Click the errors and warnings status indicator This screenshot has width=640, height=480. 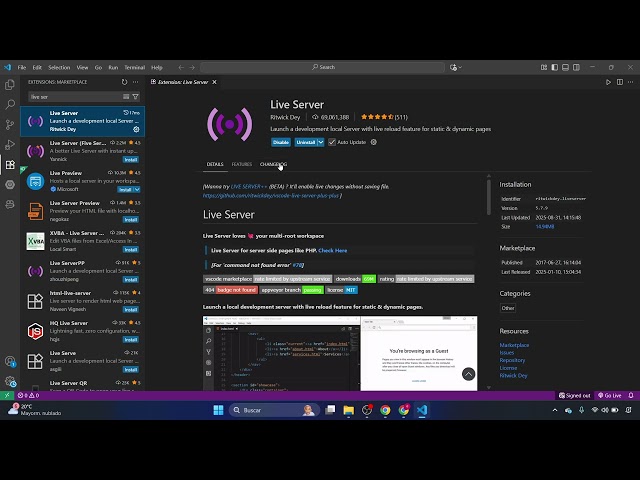pyautogui.click(x=29, y=395)
